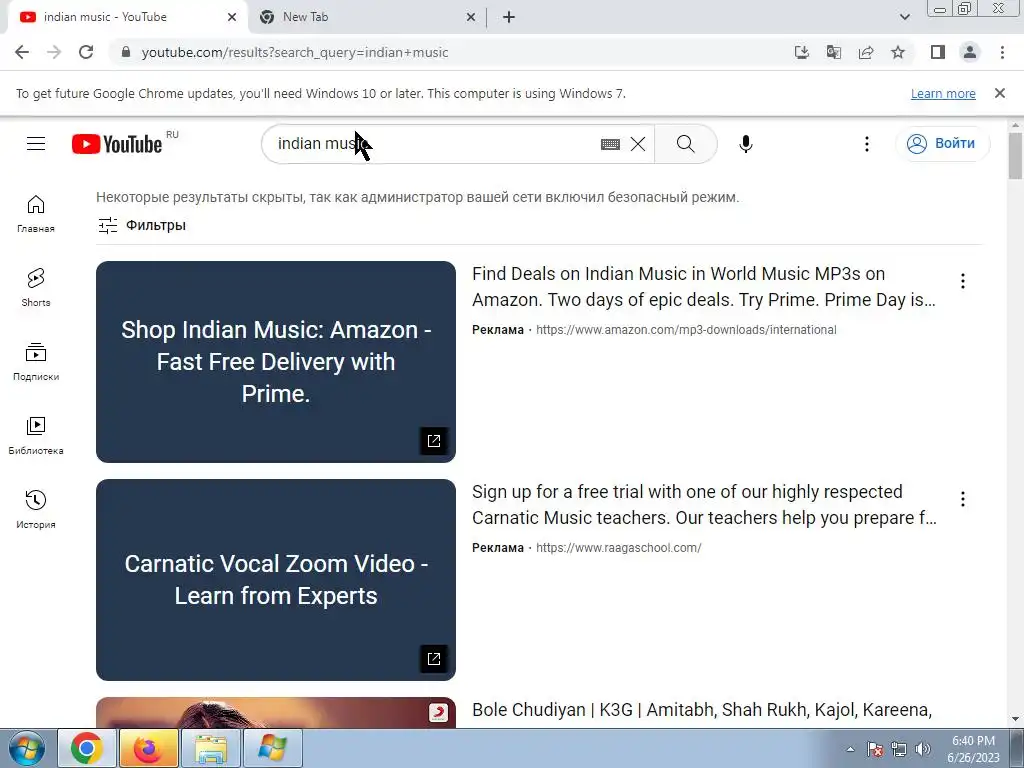Image resolution: width=1024 pixels, height=768 pixels.
Task: Open Chrome's three-dot main menu
Action: pos(1002,52)
